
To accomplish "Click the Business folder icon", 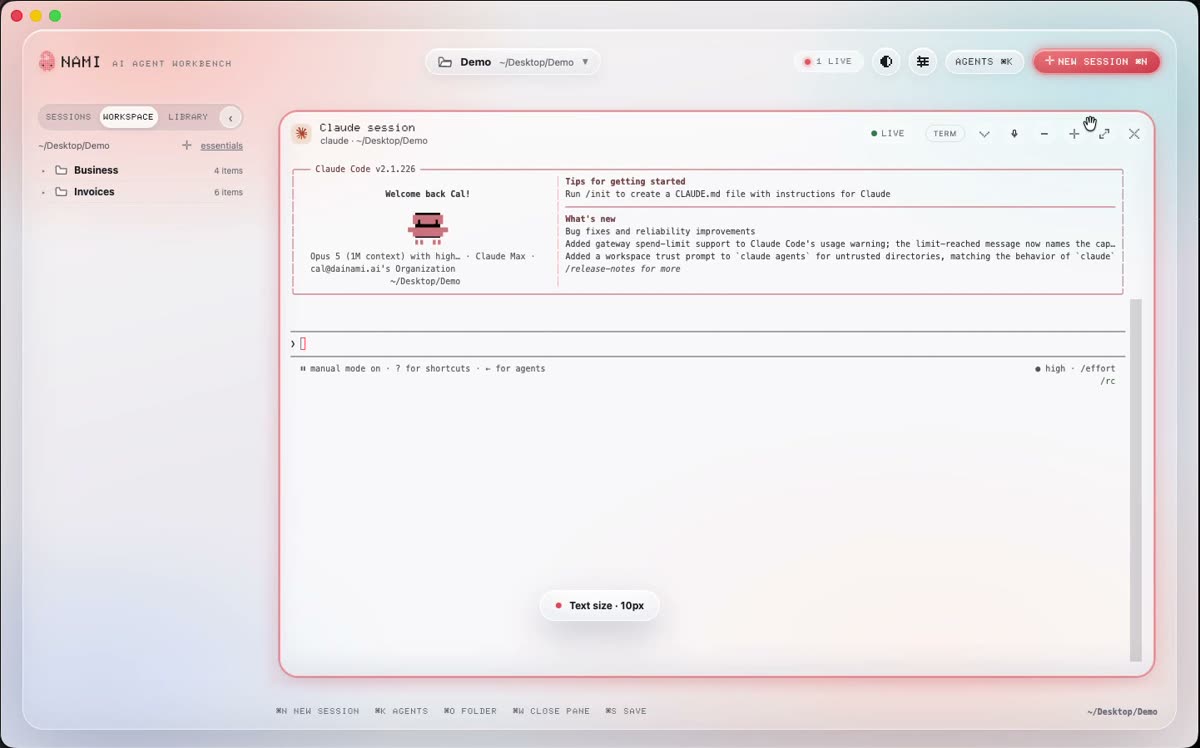I will click(x=61, y=170).
